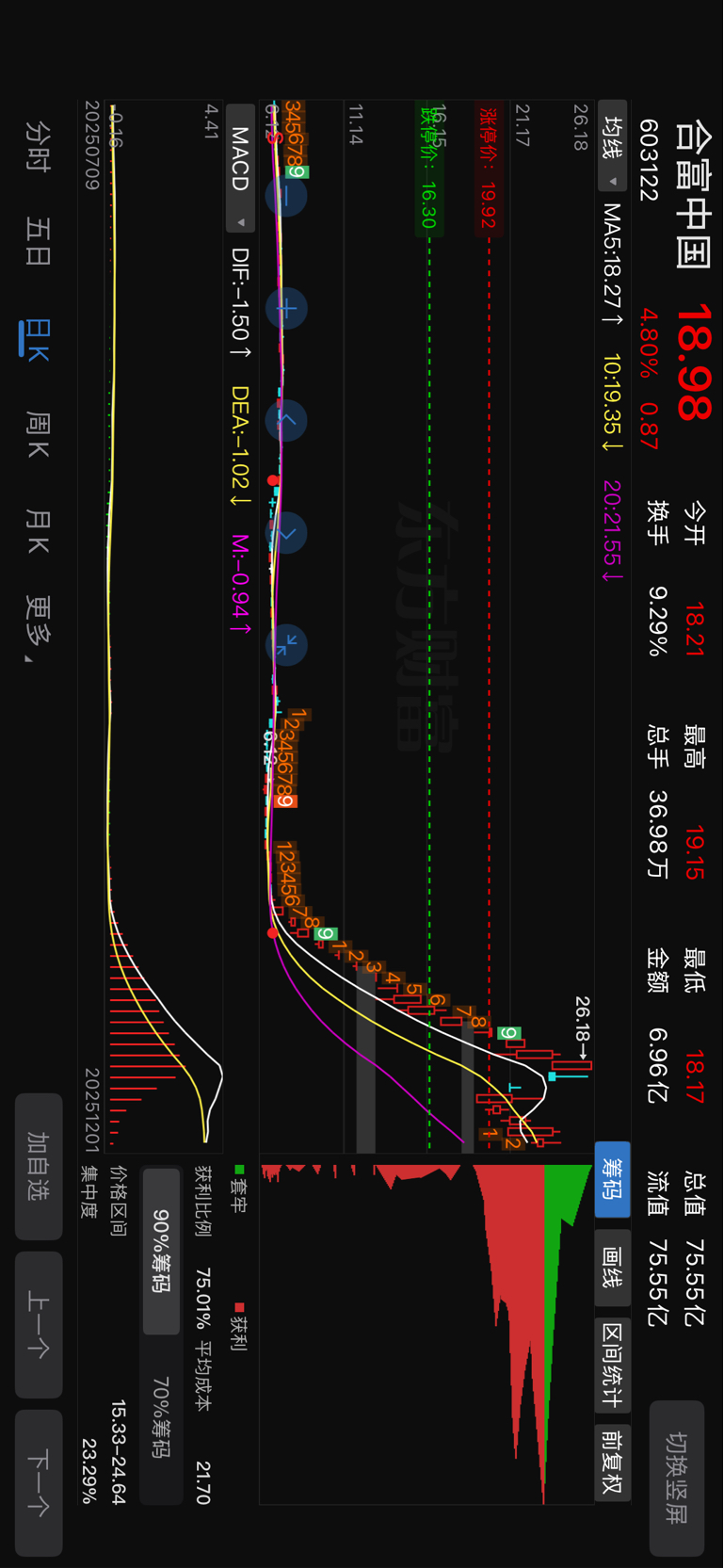Screen dimensions: 724x1568
Task: Tap the M:-0.94 reading
Action: click(241, 584)
